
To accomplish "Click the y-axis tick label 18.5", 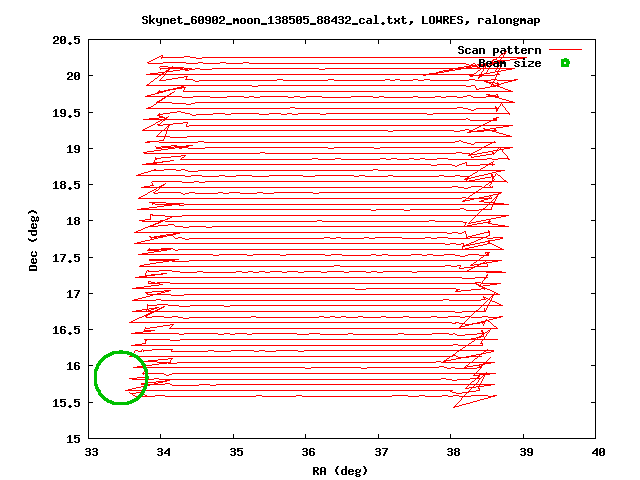I will click(x=66, y=185).
